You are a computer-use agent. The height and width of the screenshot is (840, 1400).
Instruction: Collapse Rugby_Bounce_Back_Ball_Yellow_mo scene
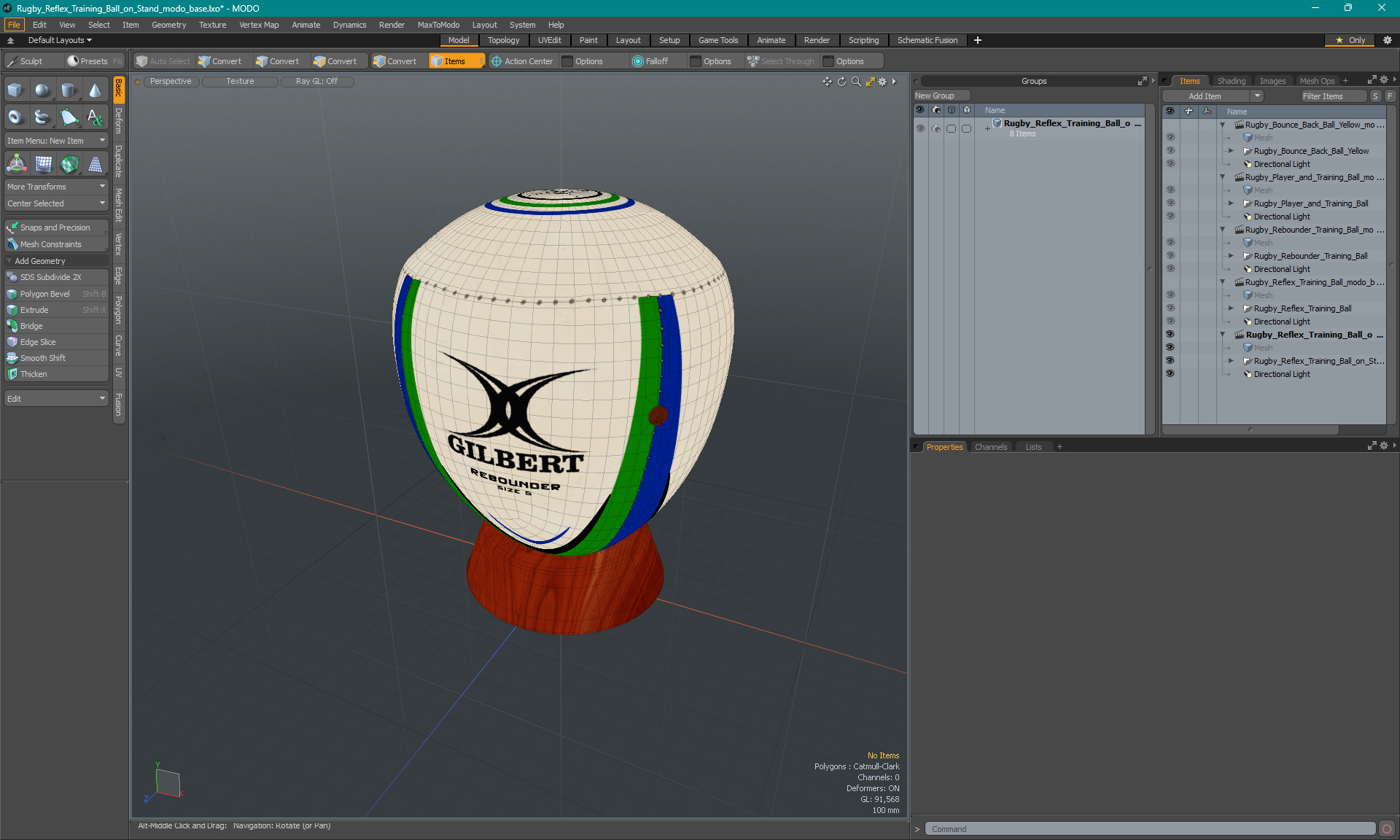coord(1223,125)
